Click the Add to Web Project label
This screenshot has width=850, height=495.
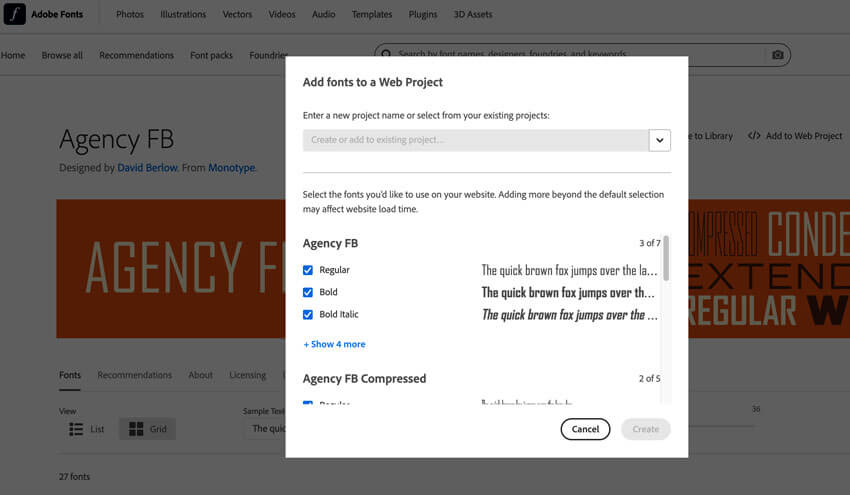pos(804,136)
